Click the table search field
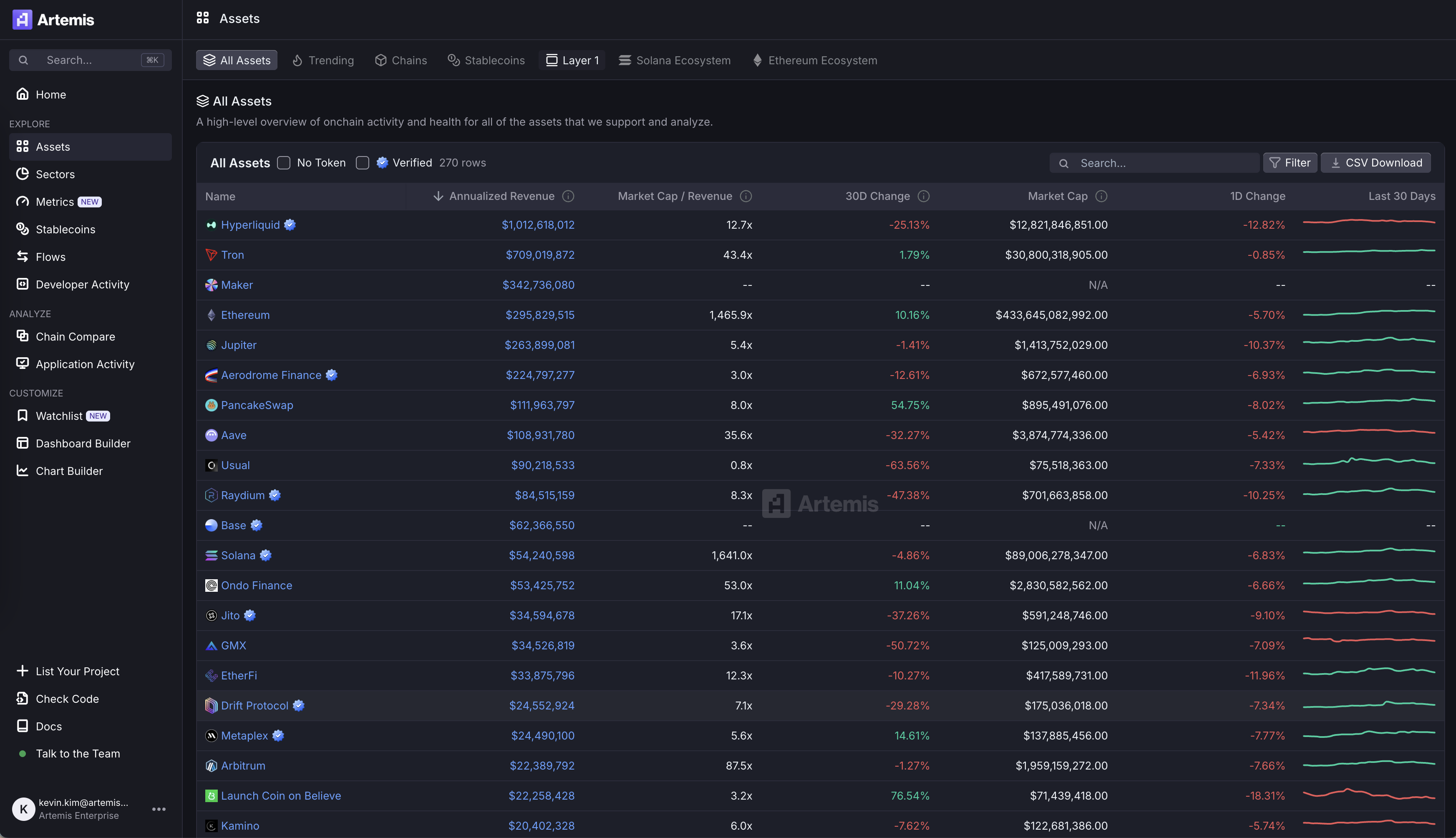This screenshot has height=838, width=1456. tap(1154, 163)
